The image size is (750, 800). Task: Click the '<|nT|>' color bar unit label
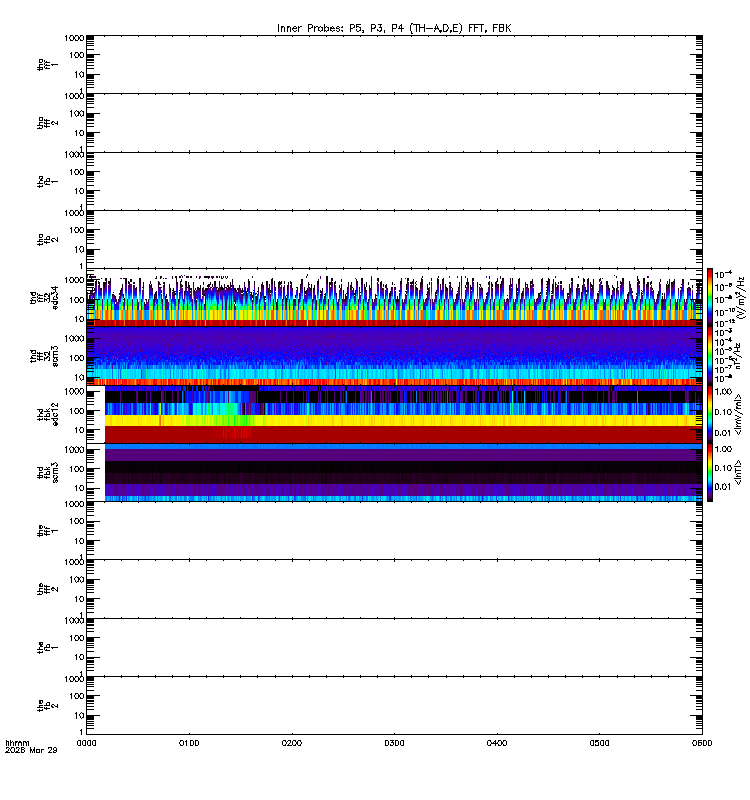pyautogui.click(x=738, y=472)
